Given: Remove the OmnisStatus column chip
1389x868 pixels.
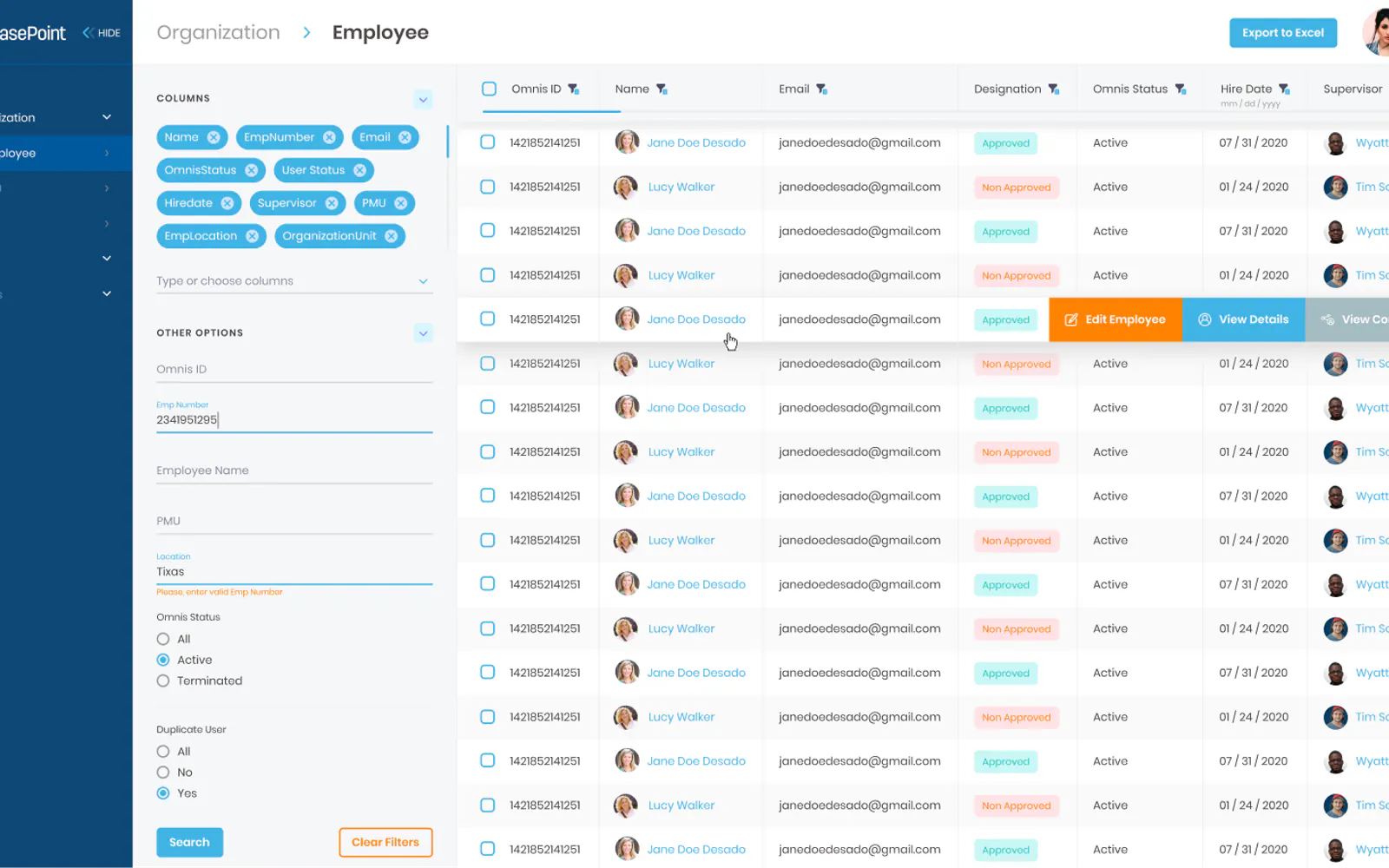Looking at the screenshot, I should pyautogui.click(x=251, y=170).
